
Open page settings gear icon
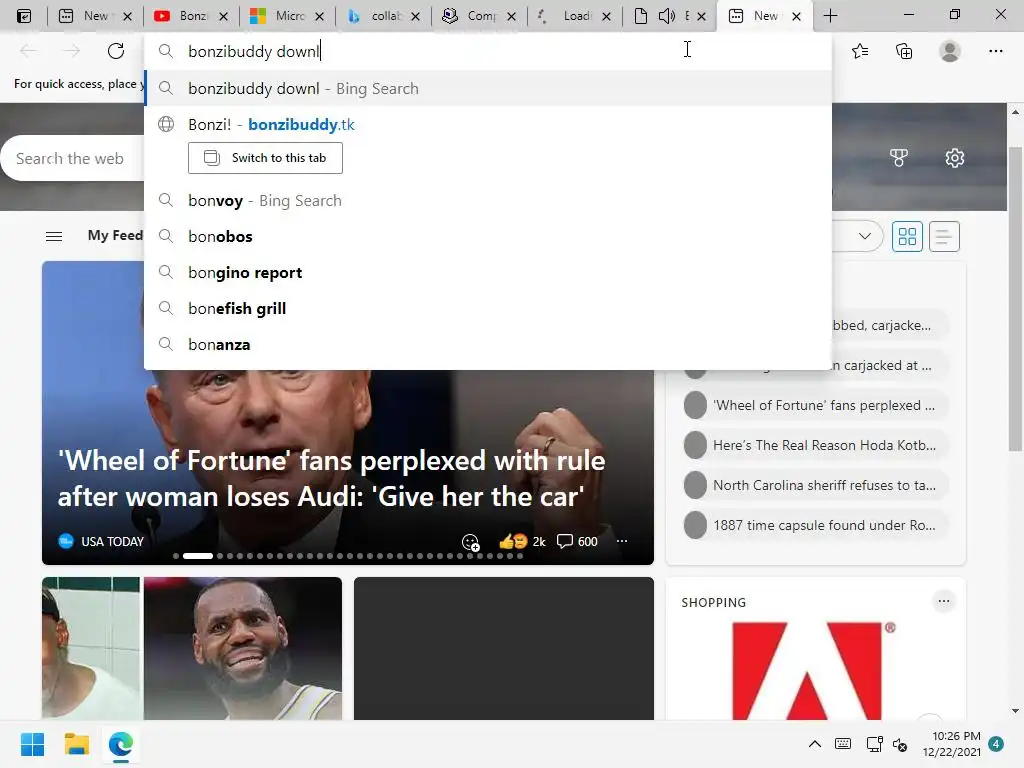(955, 157)
